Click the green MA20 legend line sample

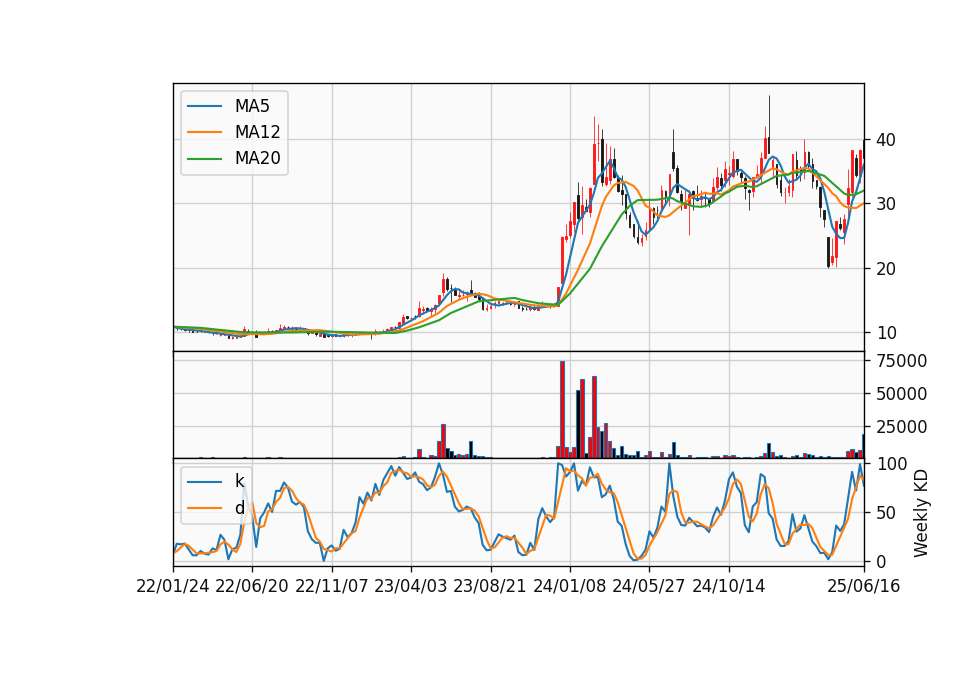tap(204, 158)
